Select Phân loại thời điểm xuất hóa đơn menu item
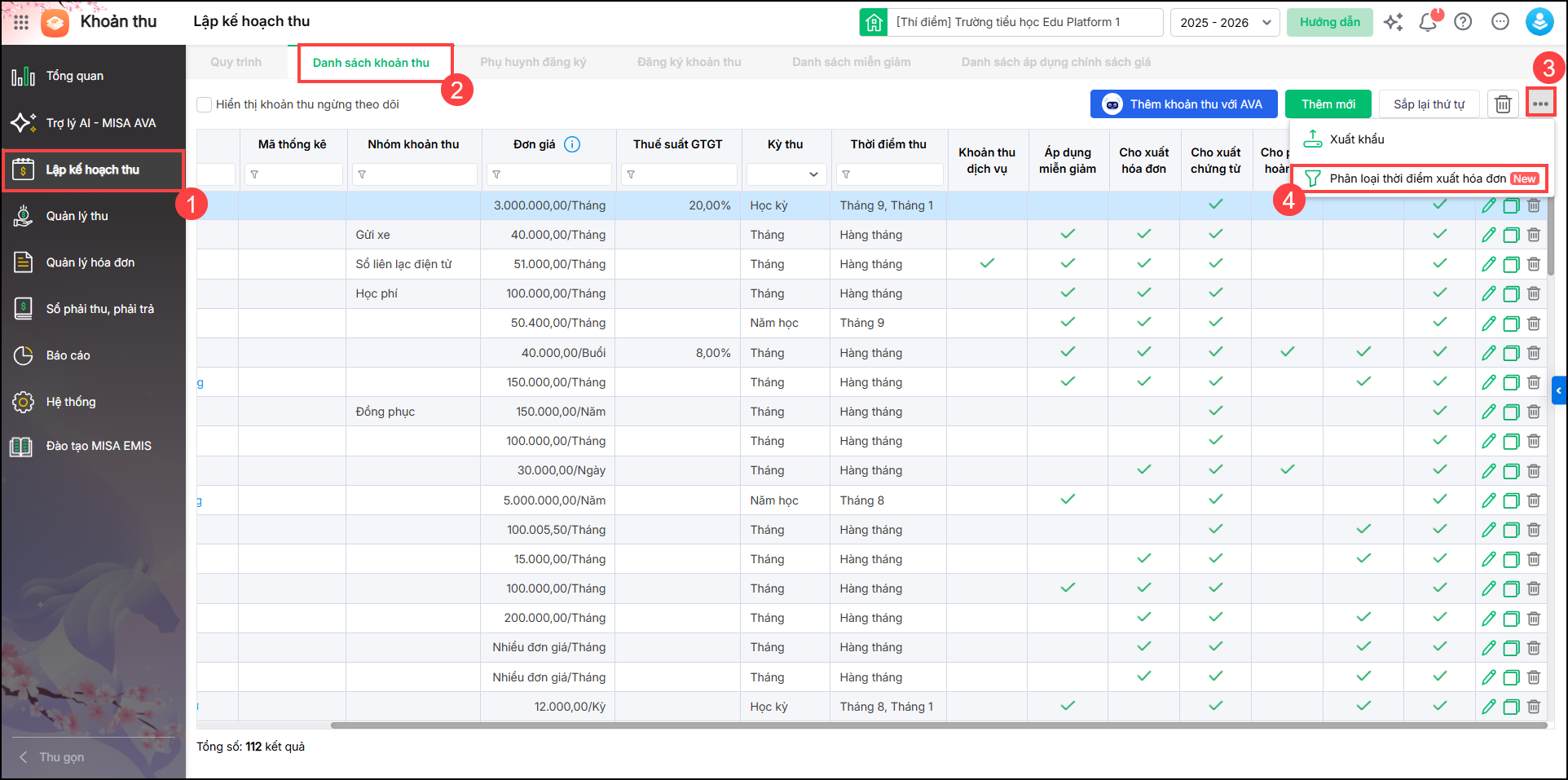The width and height of the screenshot is (1568, 780). 1418,178
